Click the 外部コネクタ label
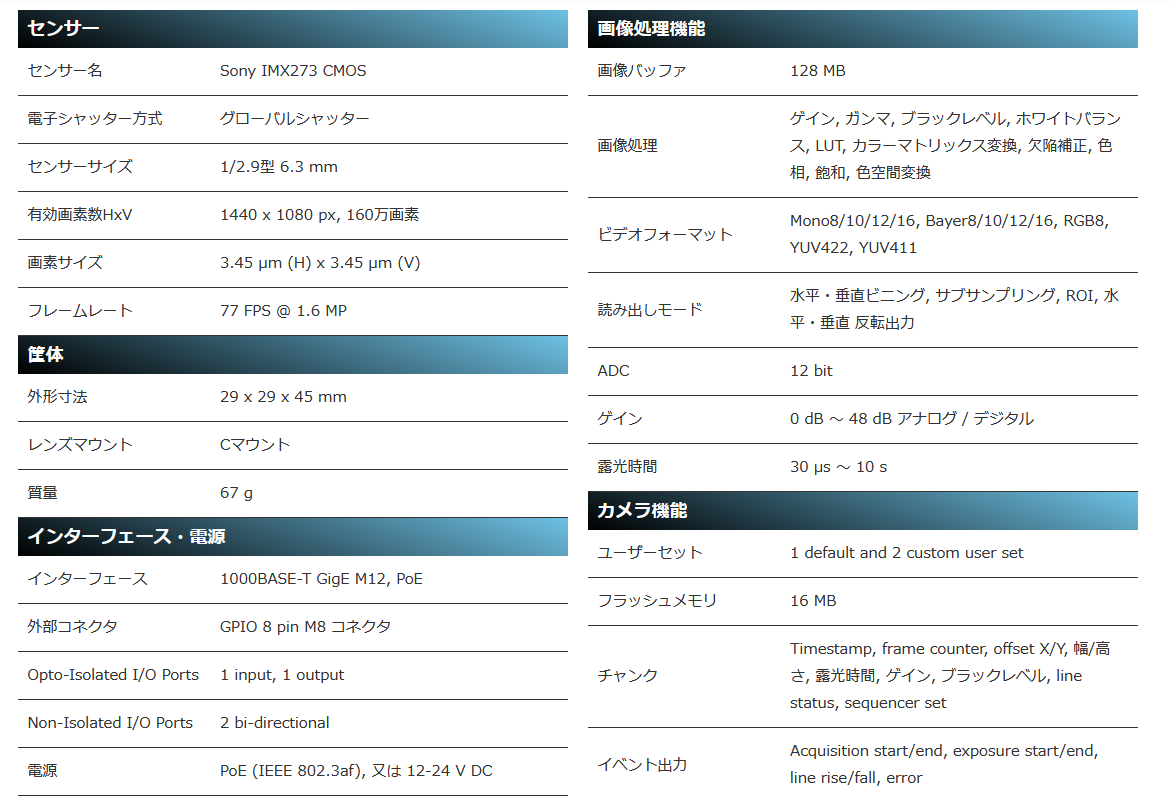Image resolution: width=1170 pixels, height=798 pixels. point(72,627)
